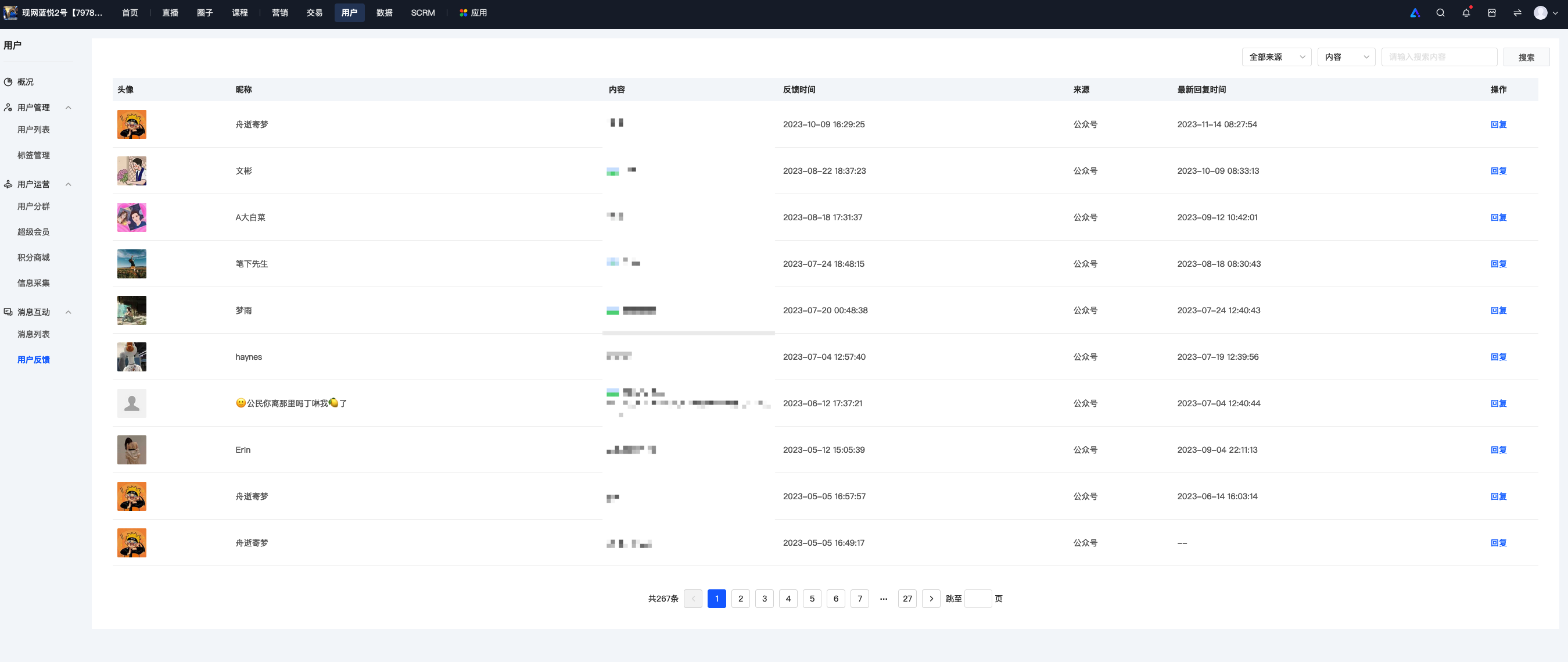Screen dimensions: 1568x662
Task: Open the 内容 search type dropdown
Action: coord(1346,56)
